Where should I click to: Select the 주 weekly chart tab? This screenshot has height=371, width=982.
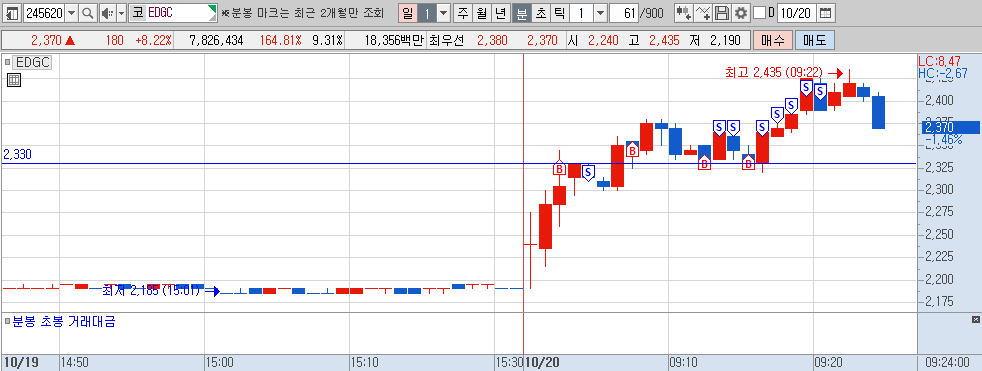(462, 13)
